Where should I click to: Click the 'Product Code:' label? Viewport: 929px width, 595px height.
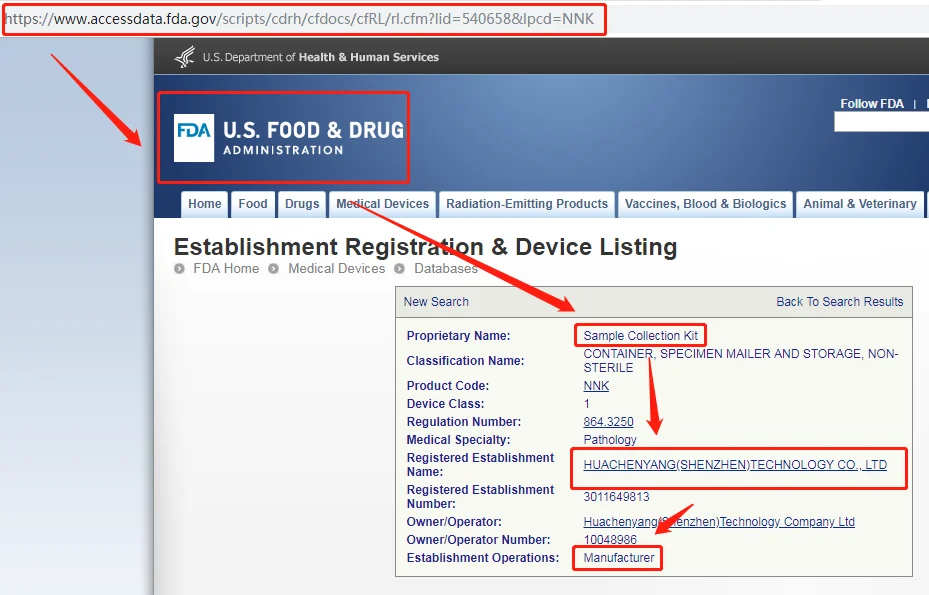tap(447, 386)
